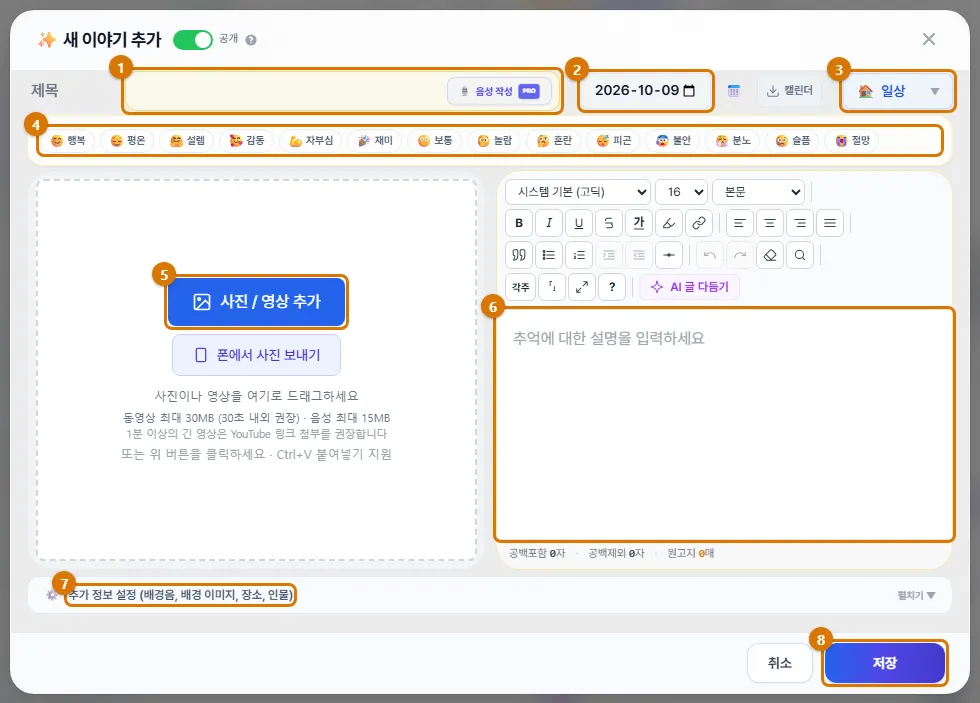Click the AI 글 다듬기 button
Viewport: 980px width, 703px height.
[x=689, y=287]
